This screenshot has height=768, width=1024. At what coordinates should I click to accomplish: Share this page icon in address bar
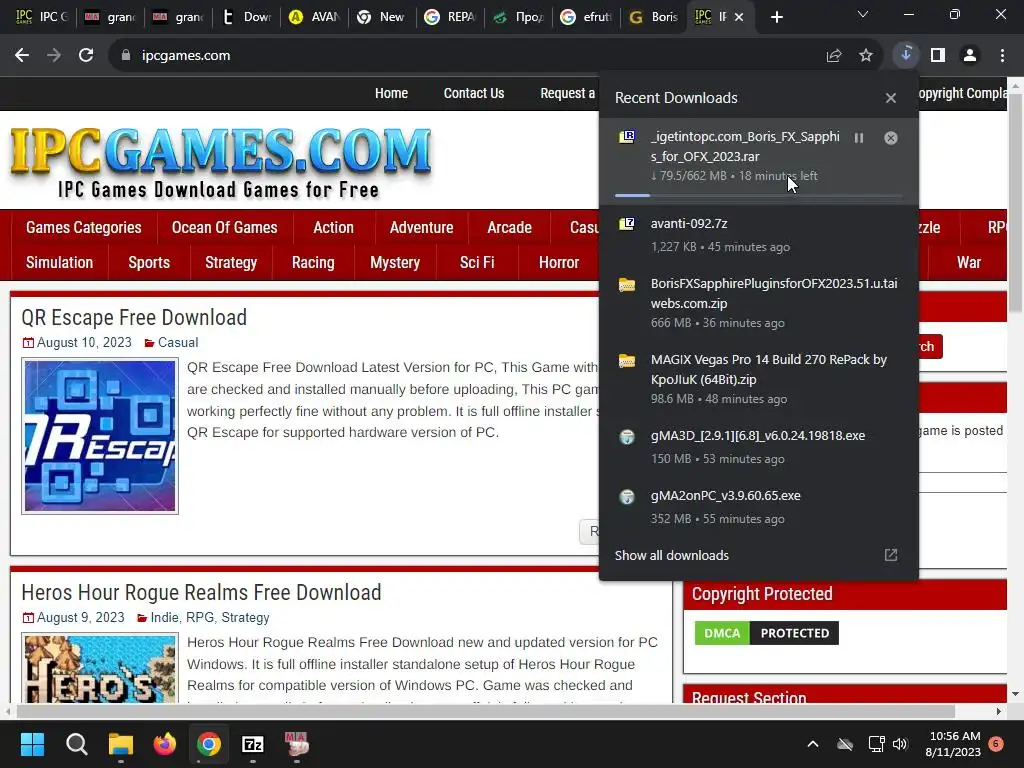(x=834, y=56)
